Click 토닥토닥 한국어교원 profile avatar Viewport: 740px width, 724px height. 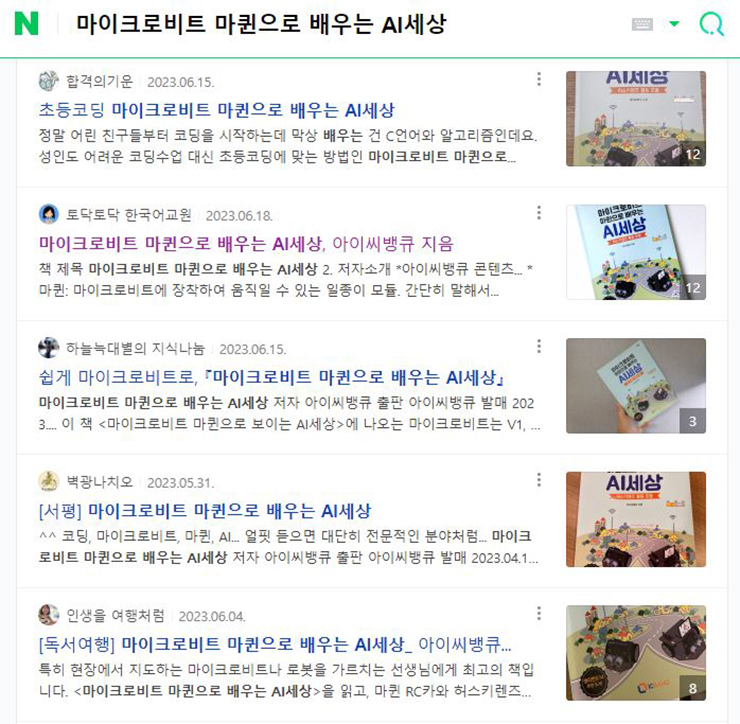pyautogui.click(x=49, y=215)
